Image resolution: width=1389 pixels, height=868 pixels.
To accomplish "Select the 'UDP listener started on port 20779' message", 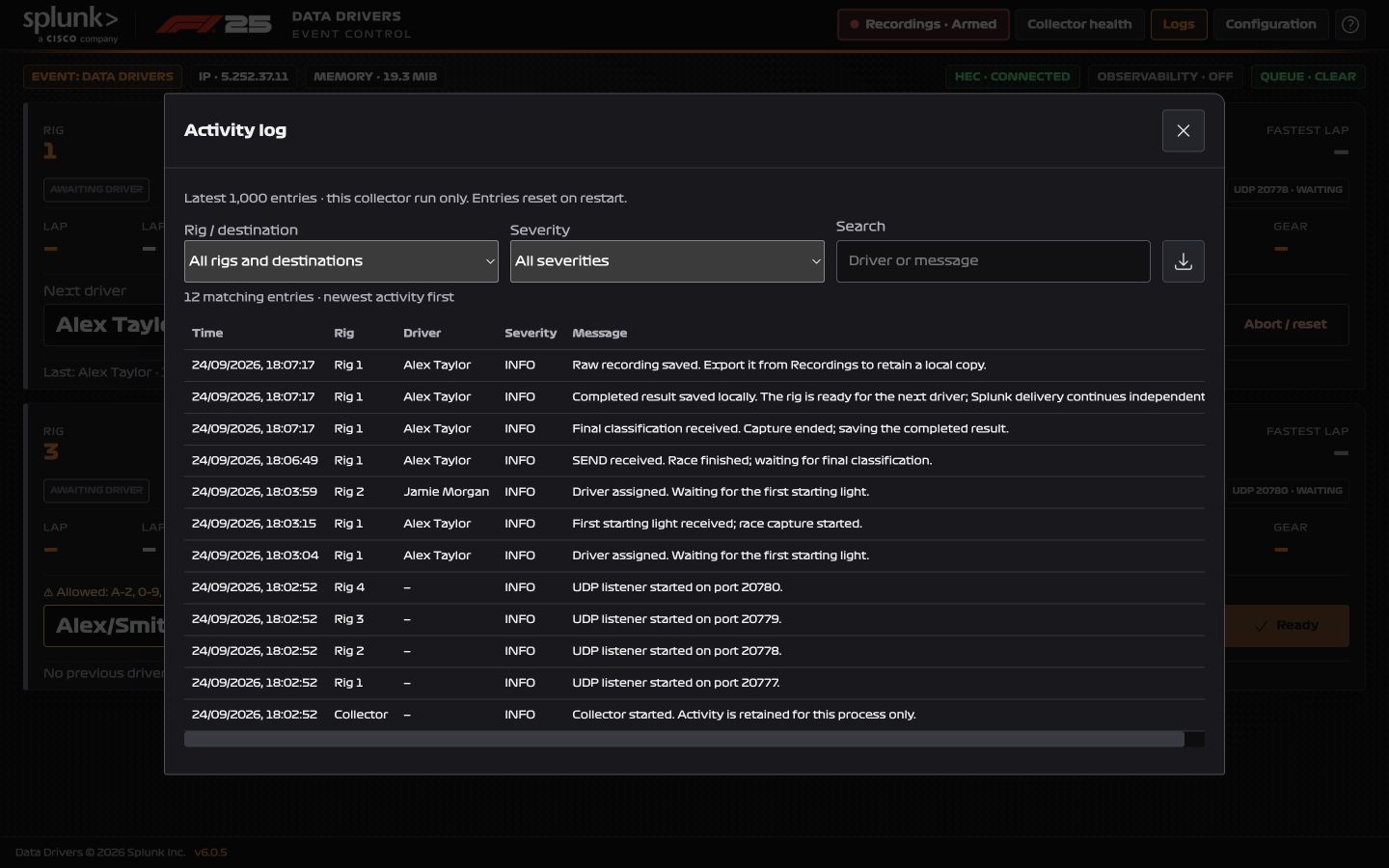I will [676, 619].
